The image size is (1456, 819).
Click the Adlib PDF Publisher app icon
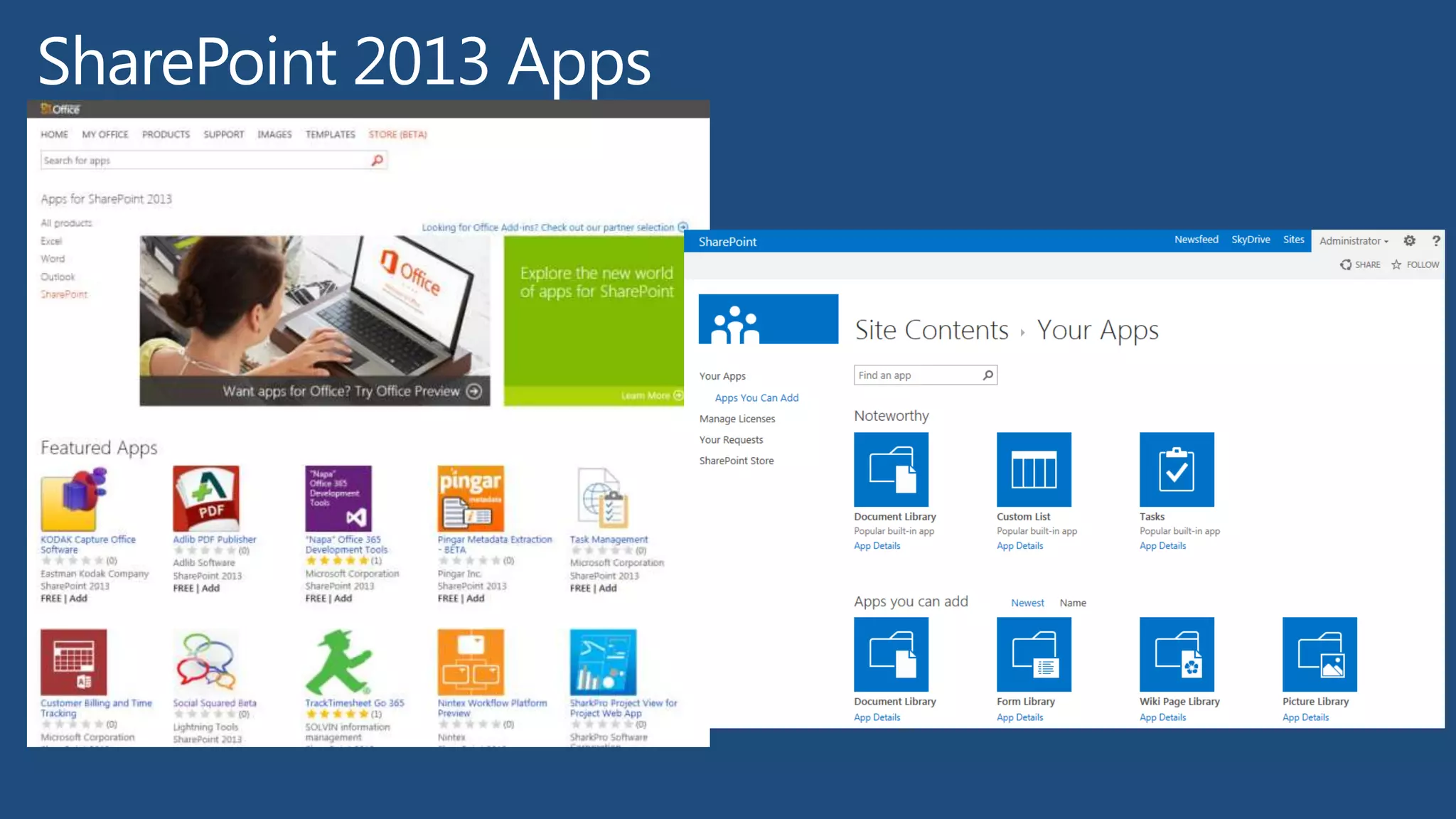206,498
